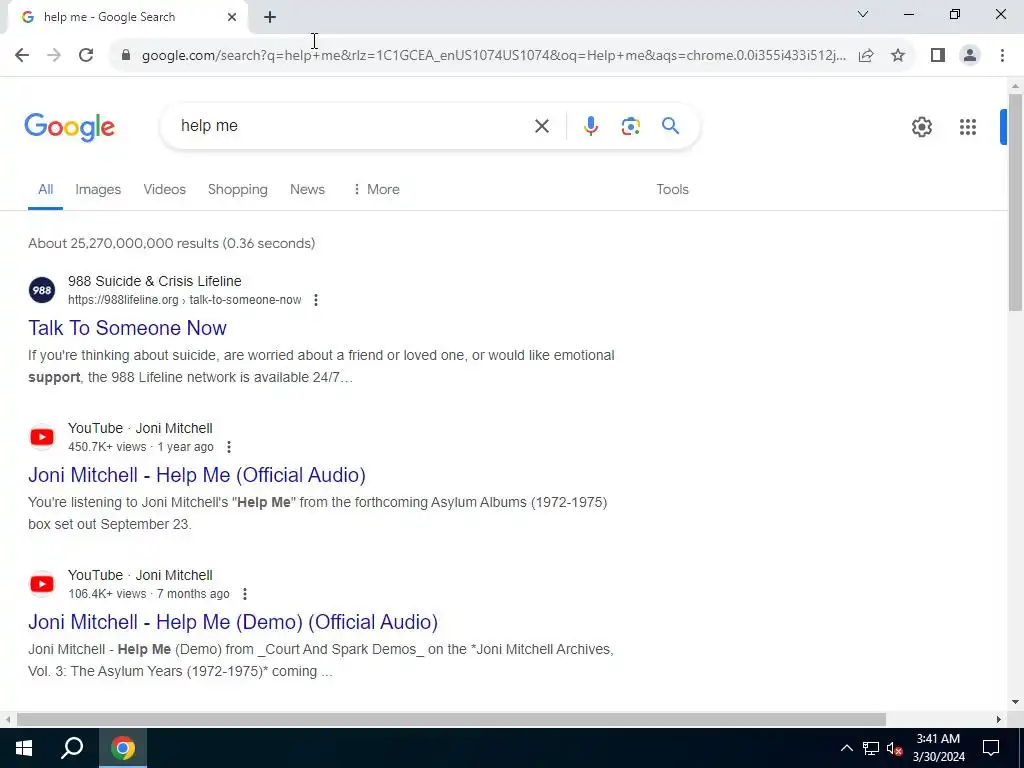Open Windows taskbar search
The height and width of the screenshot is (768, 1024).
pos(72,748)
